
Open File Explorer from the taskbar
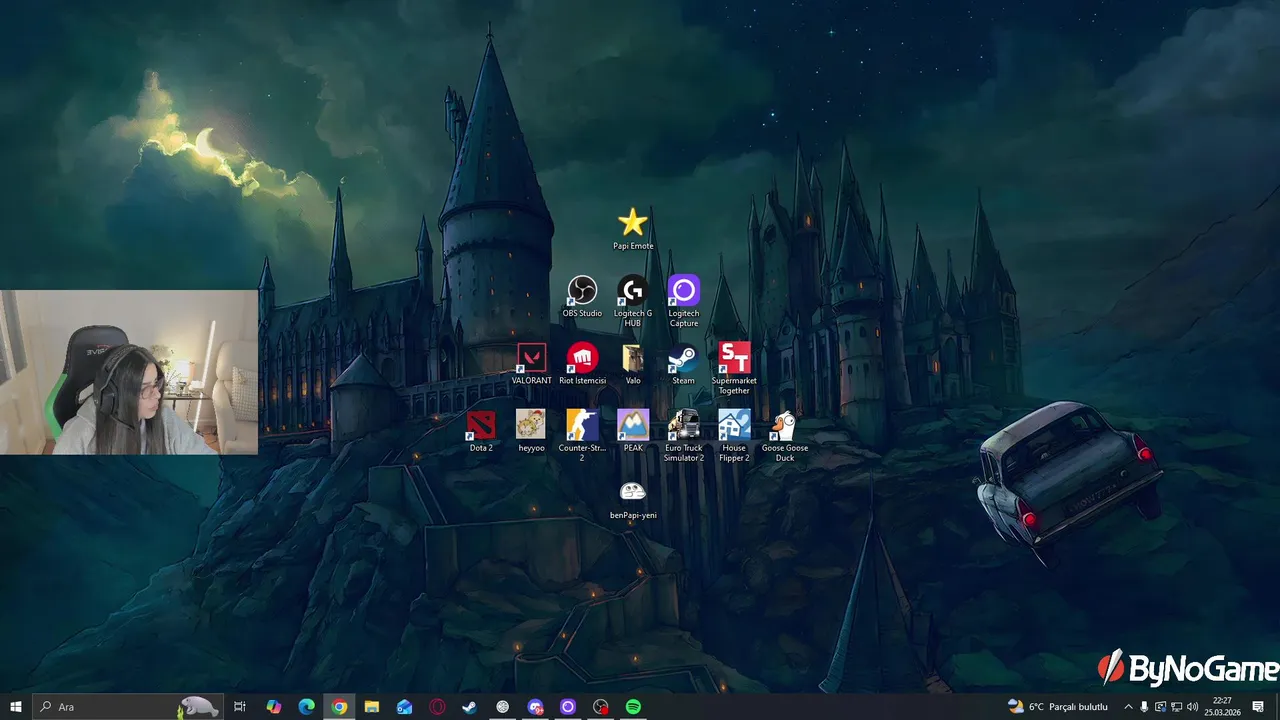pyautogui.click(x=372, y=707)
